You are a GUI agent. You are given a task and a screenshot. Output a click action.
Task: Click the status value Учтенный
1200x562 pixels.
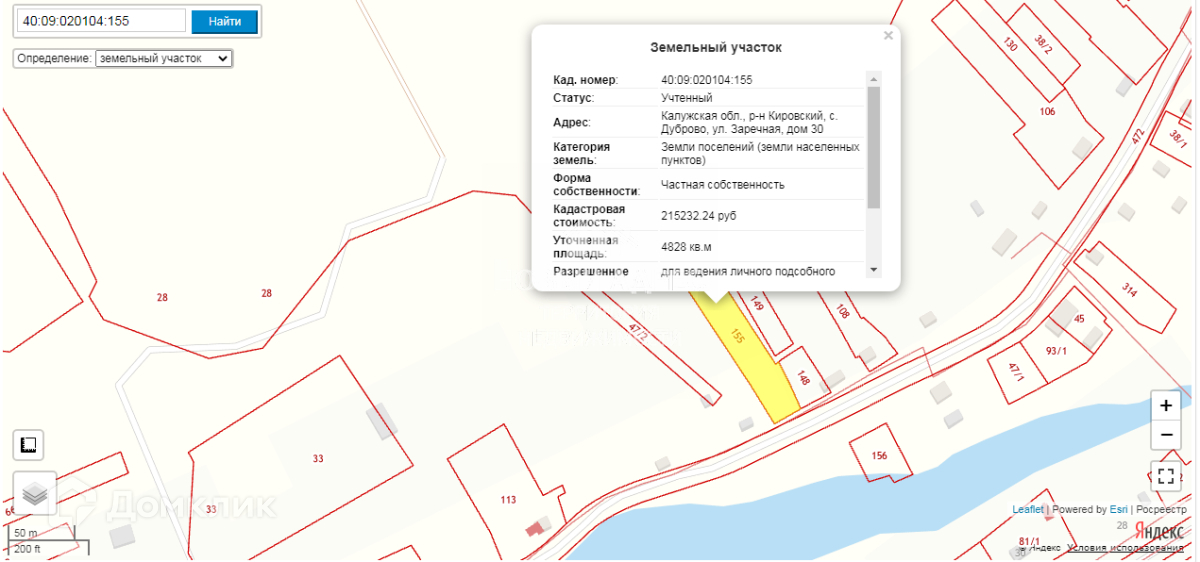click(686, 98)
